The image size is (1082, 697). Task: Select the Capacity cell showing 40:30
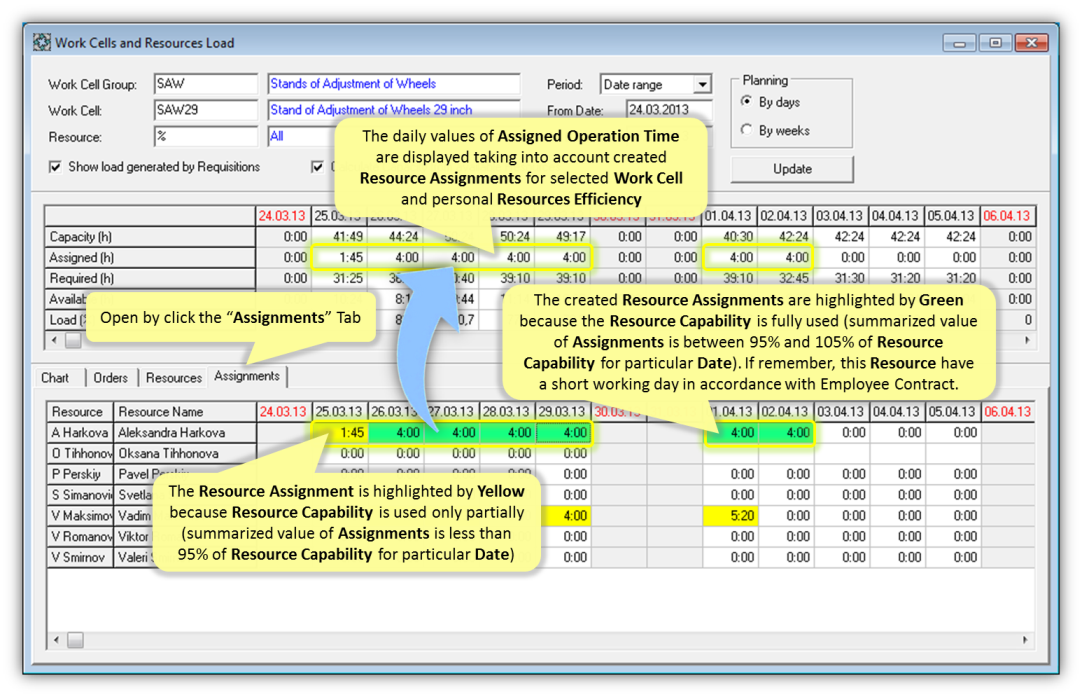point(730,237)
